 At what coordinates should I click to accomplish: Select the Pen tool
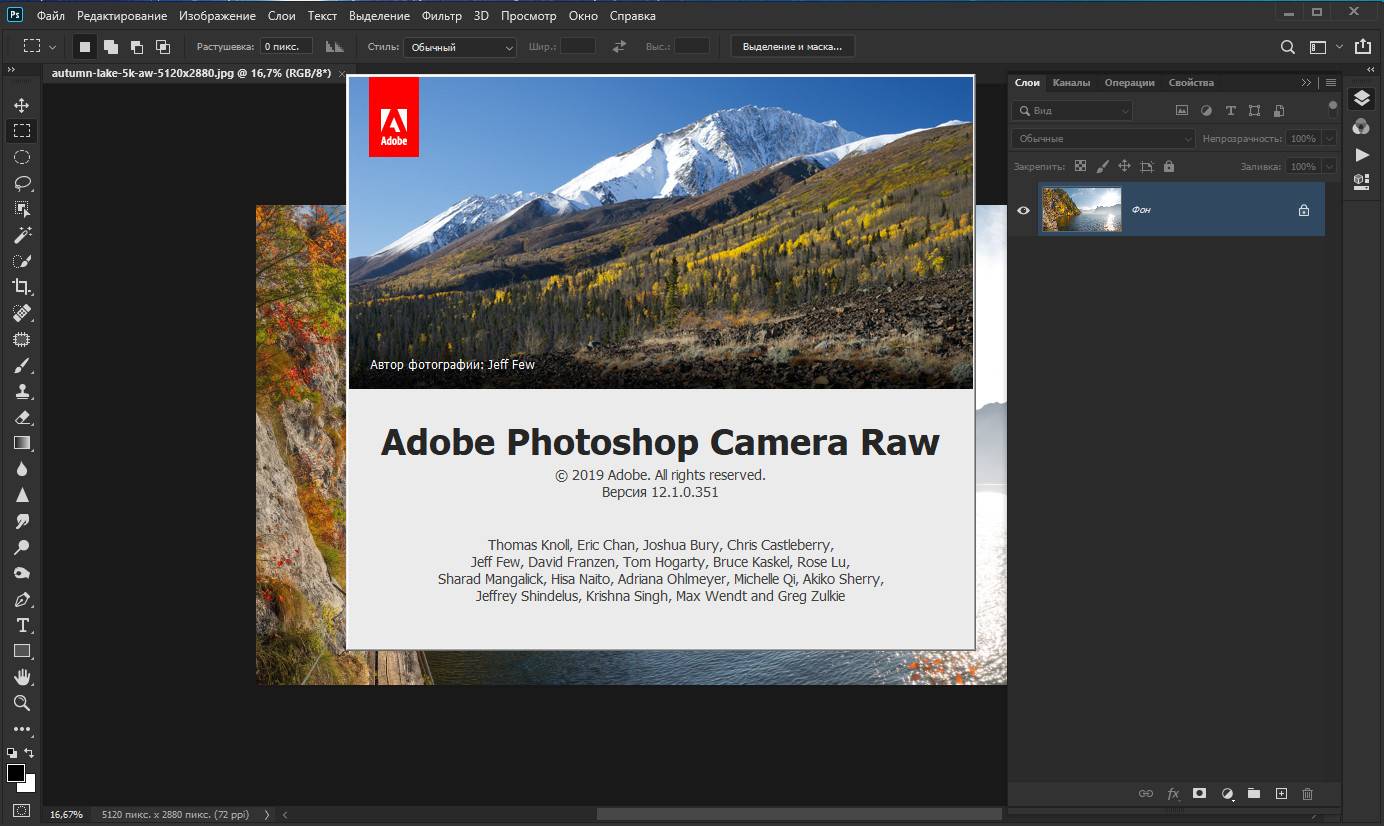click(21, 599)
